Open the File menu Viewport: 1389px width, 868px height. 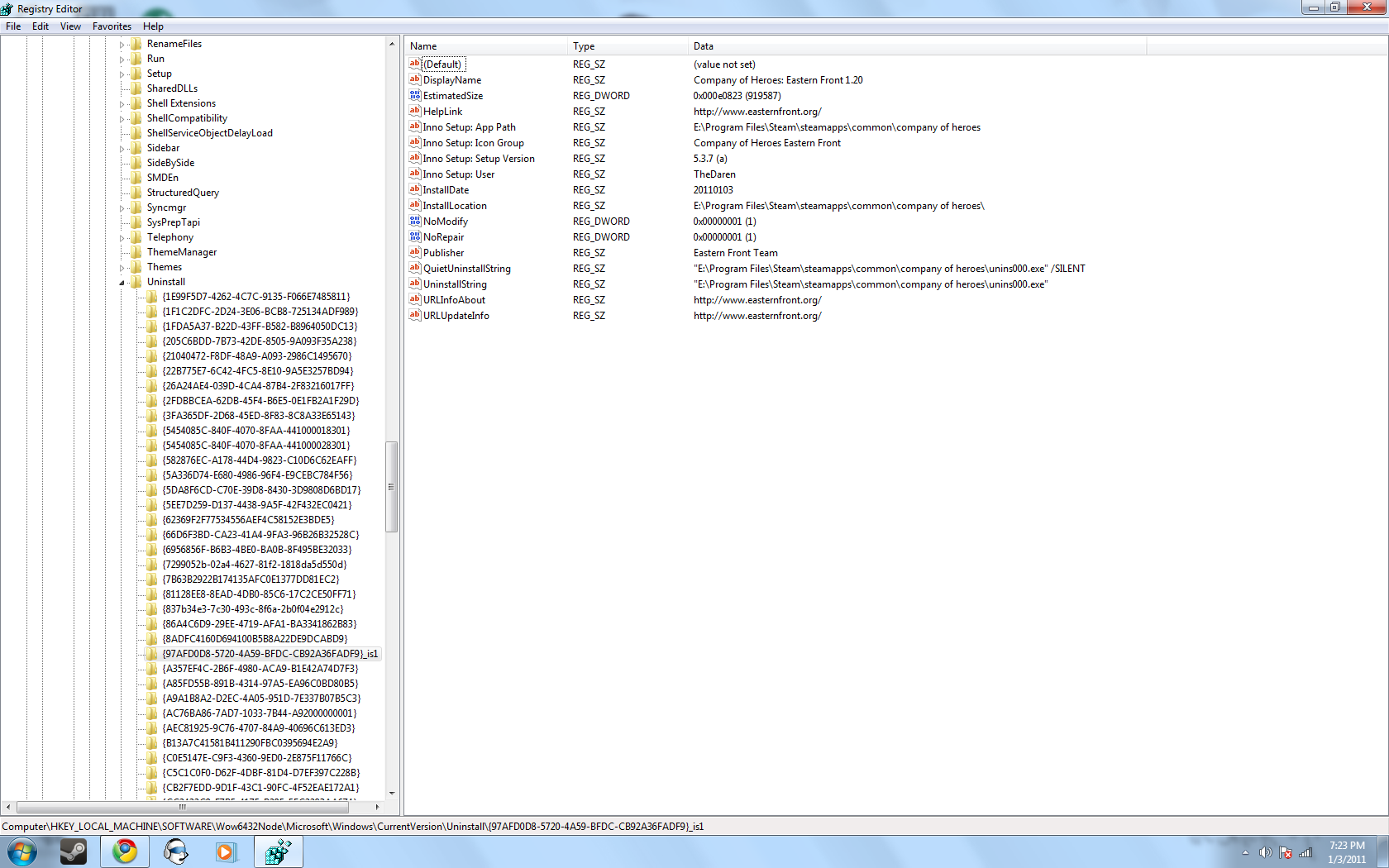click(x=13, y=26)
